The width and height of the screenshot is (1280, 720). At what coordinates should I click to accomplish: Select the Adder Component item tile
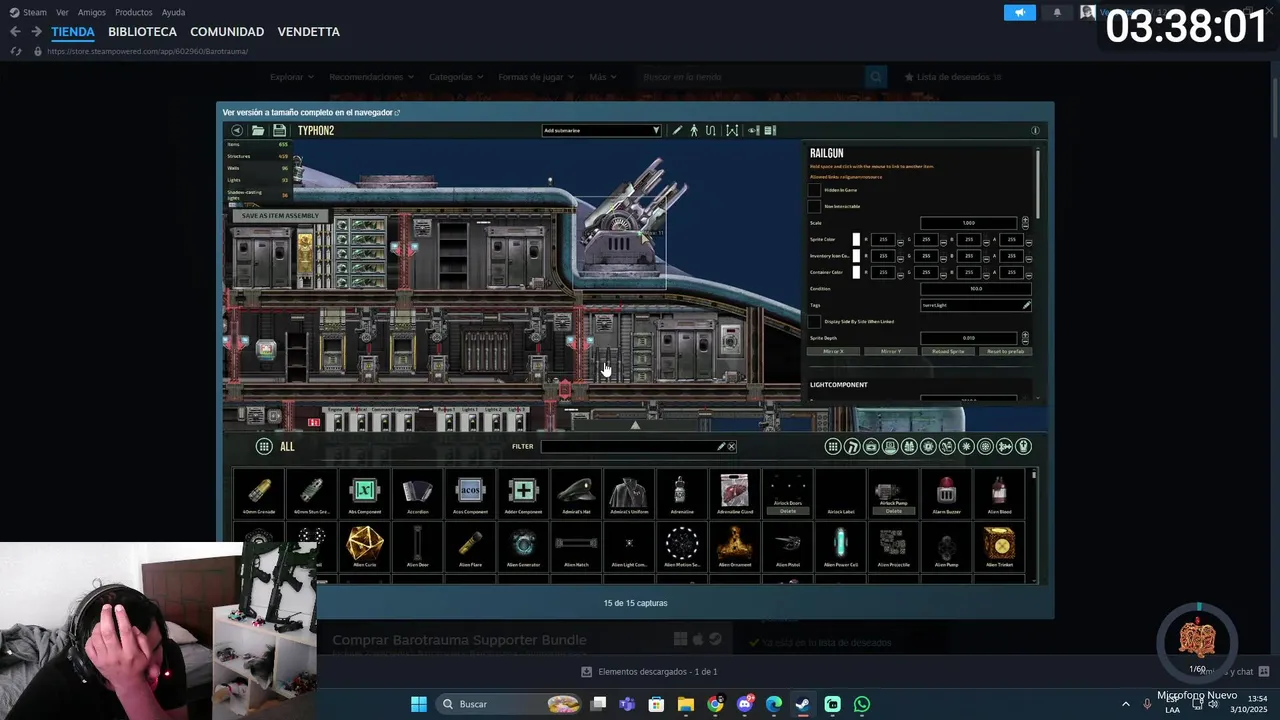point(523,494)
